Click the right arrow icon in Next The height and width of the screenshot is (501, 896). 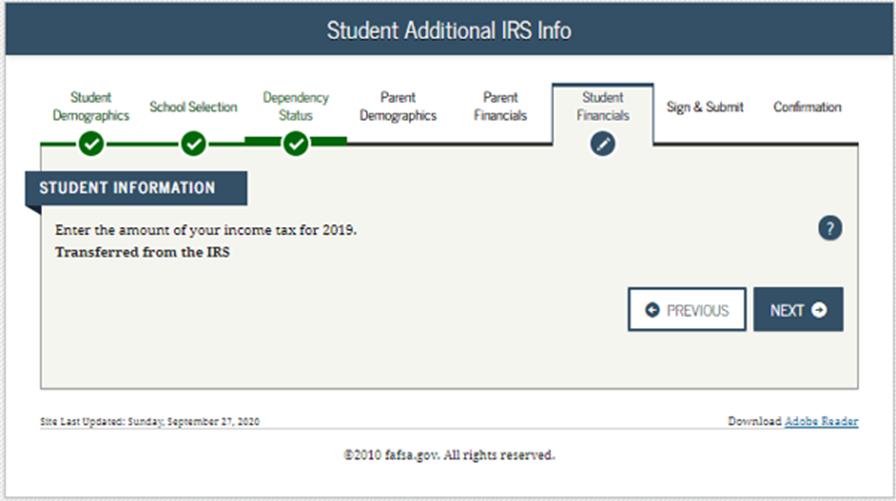819,310
